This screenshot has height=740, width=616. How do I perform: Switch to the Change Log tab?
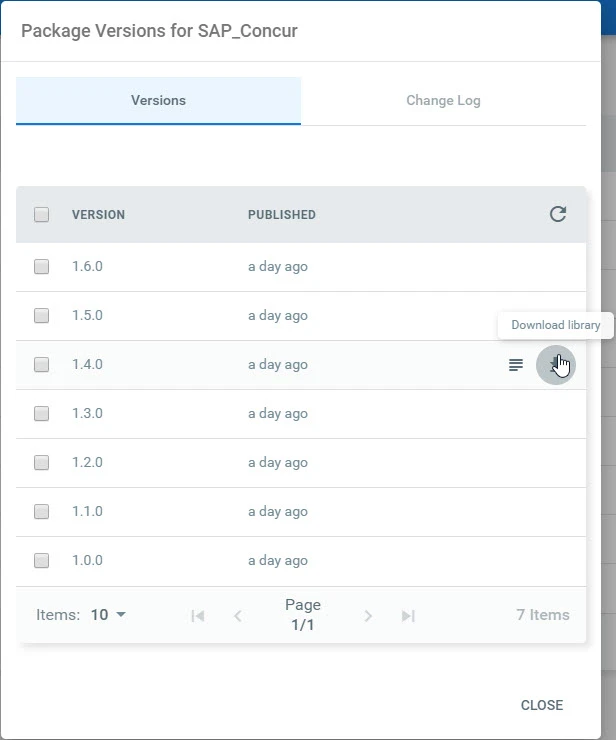443,101
